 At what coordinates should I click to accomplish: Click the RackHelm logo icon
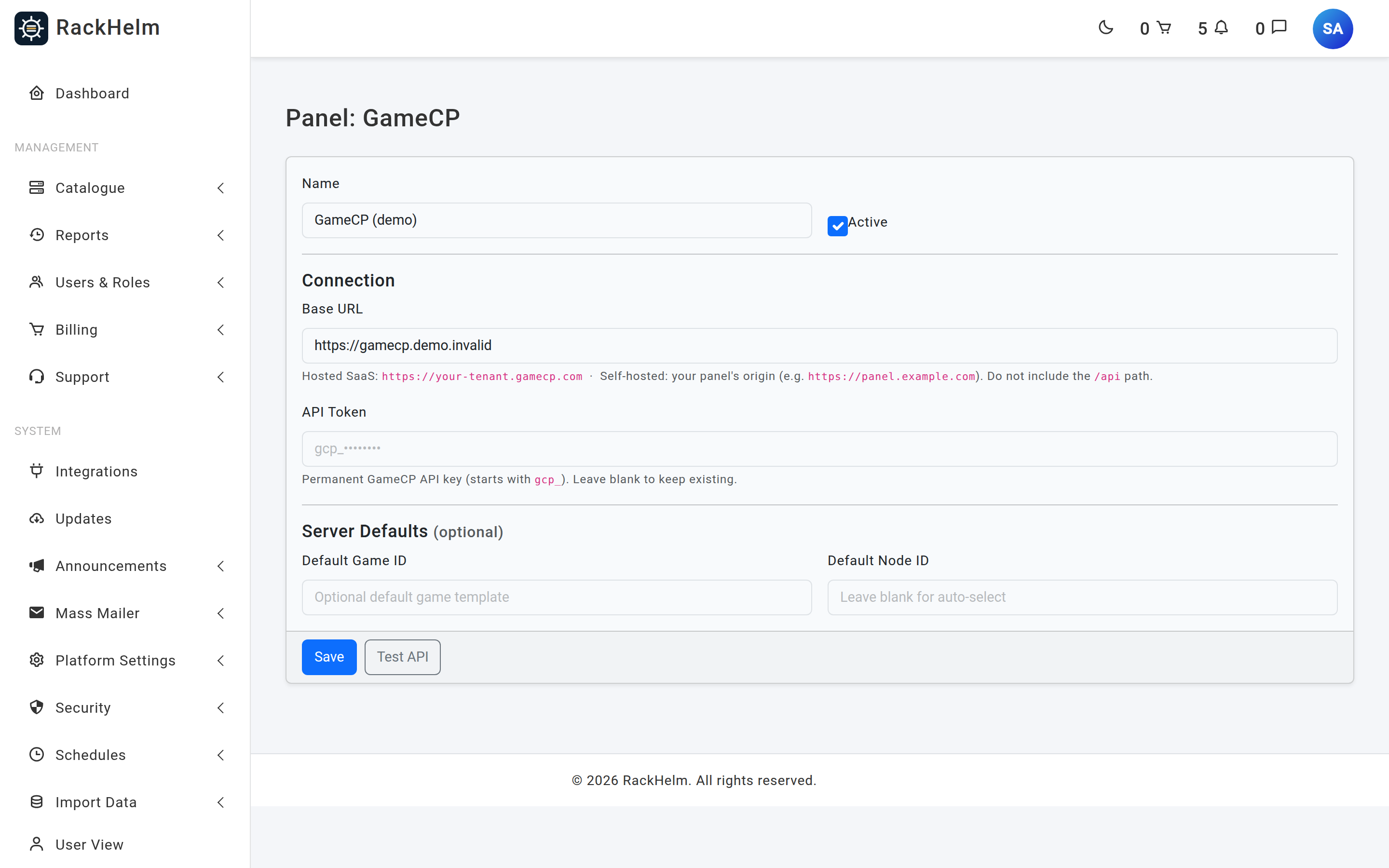point(31,28)
